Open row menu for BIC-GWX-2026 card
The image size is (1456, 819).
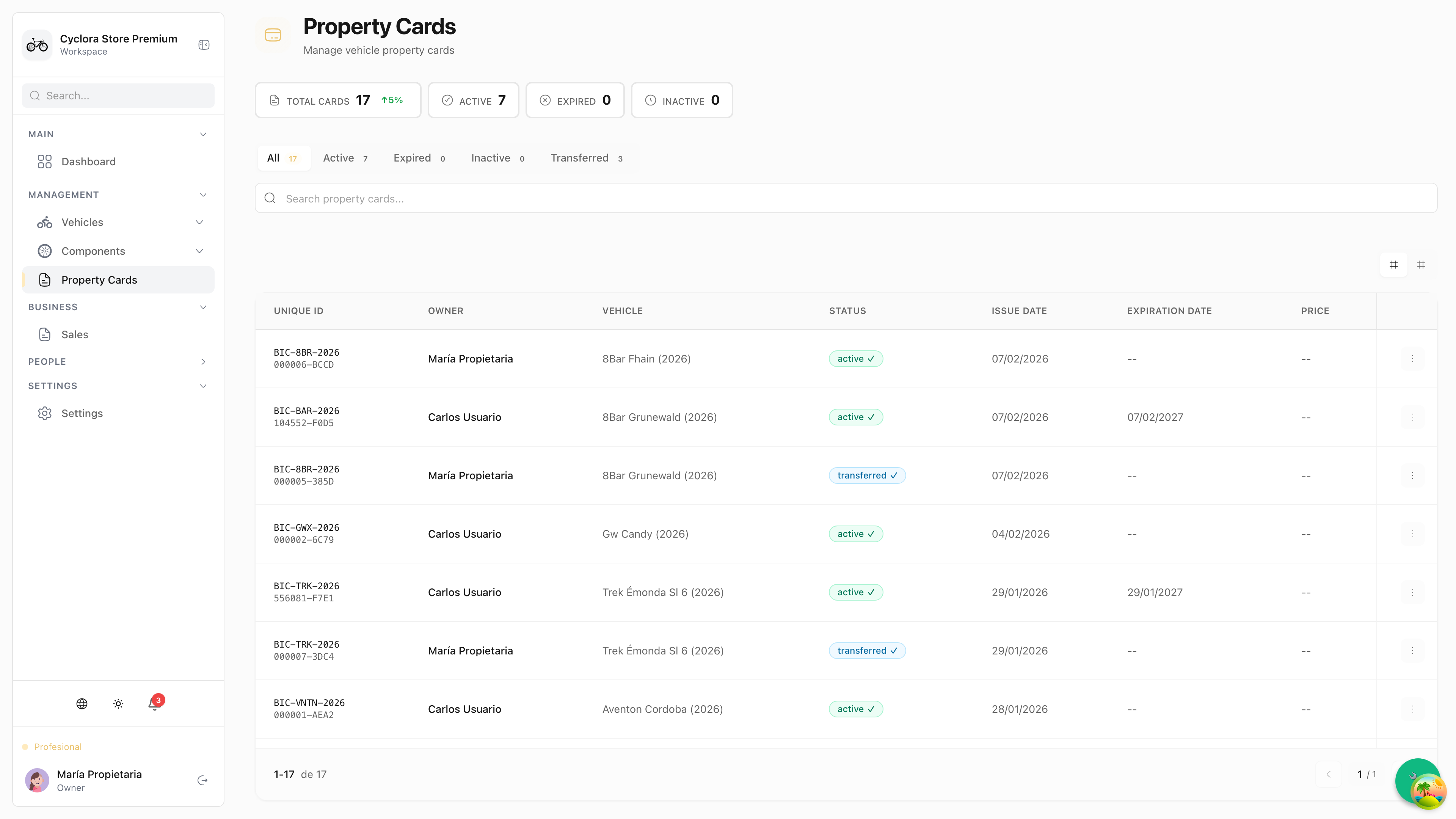pyautogui.click(x=1412, y=533)
